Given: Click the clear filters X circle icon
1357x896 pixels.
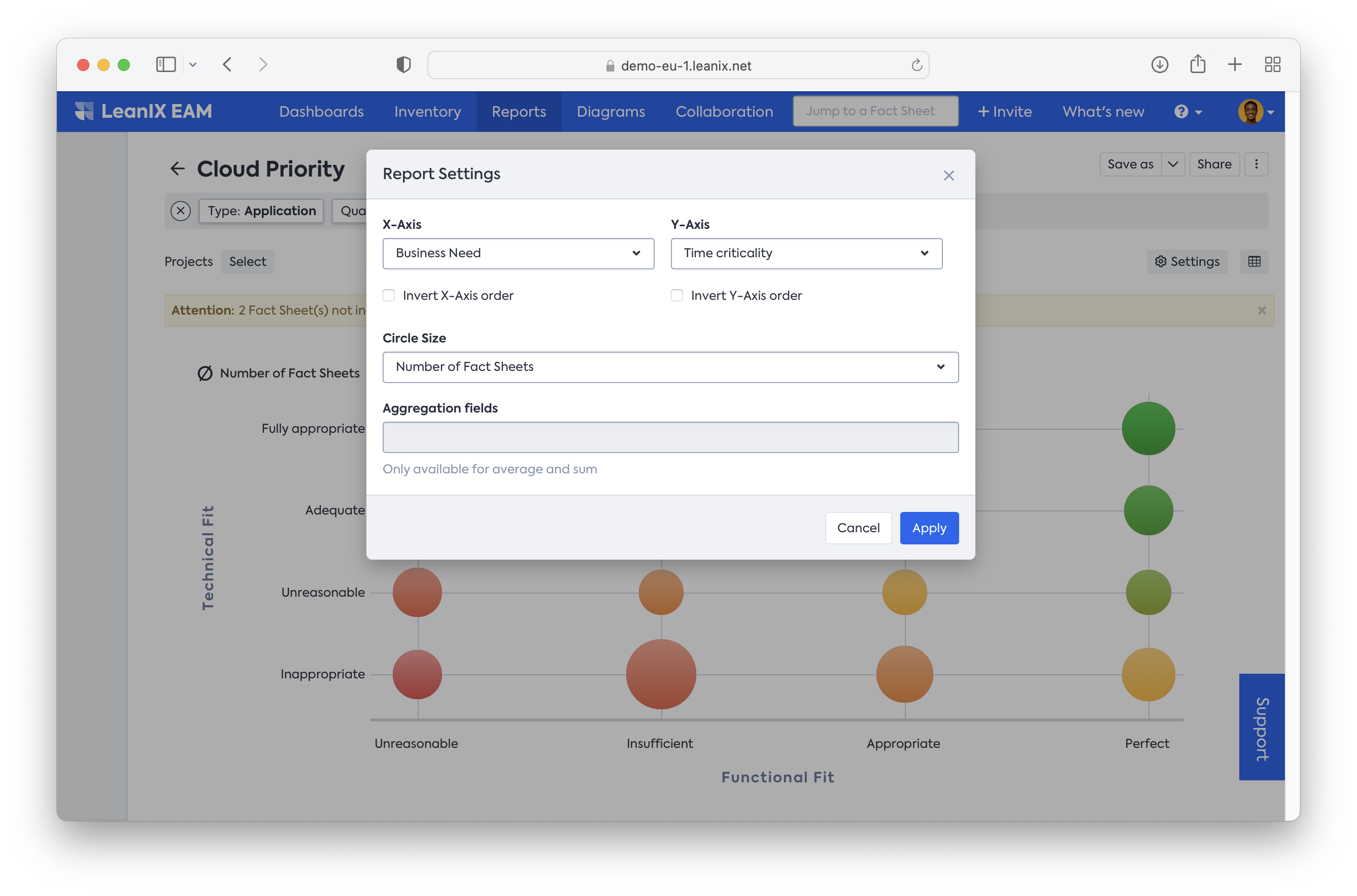Looking at the screenshot, I should (x=181, y=211).
